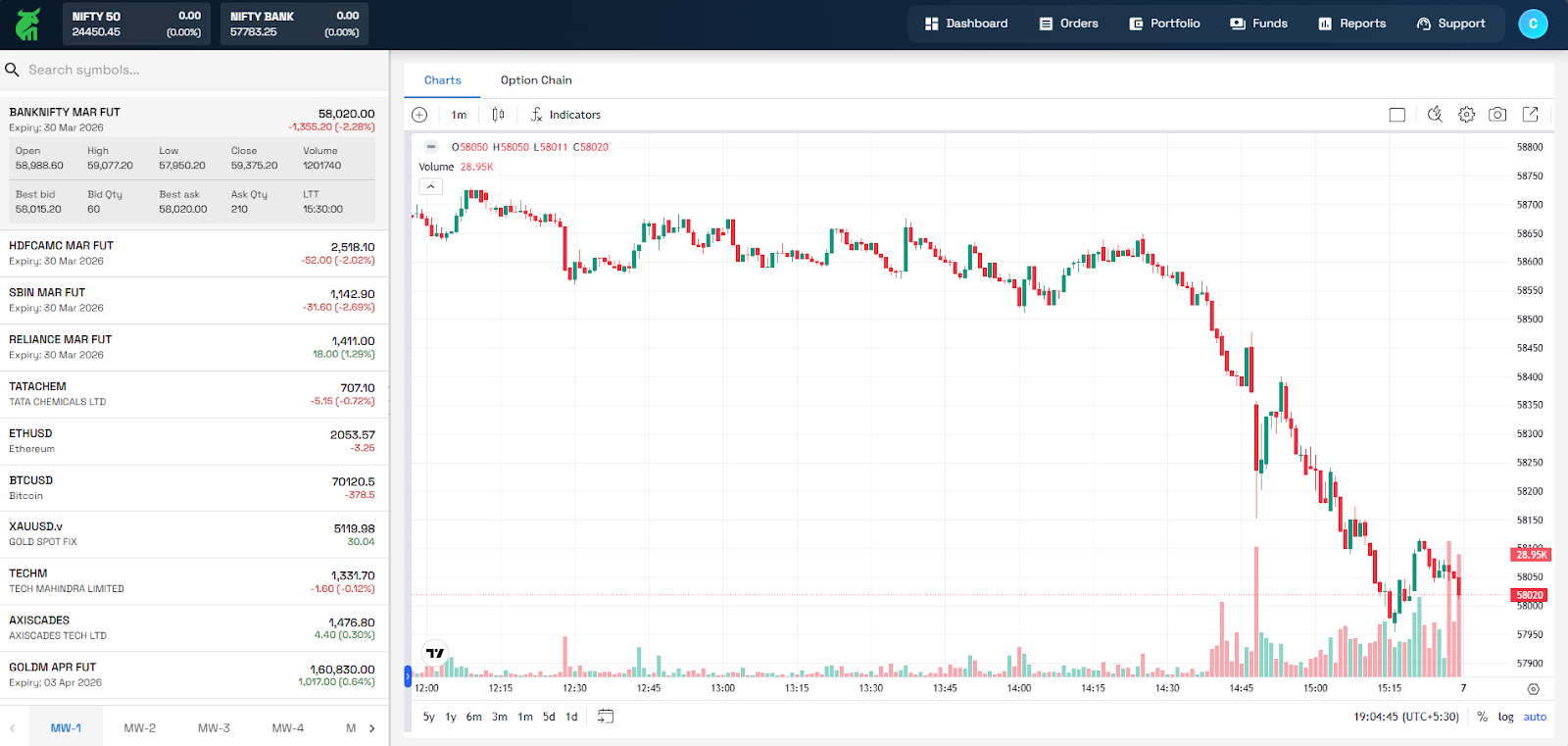This screenshot has width=1568, height=746.
Task: Click the compare or add symbol icon
Action: (x=419, y=115)
